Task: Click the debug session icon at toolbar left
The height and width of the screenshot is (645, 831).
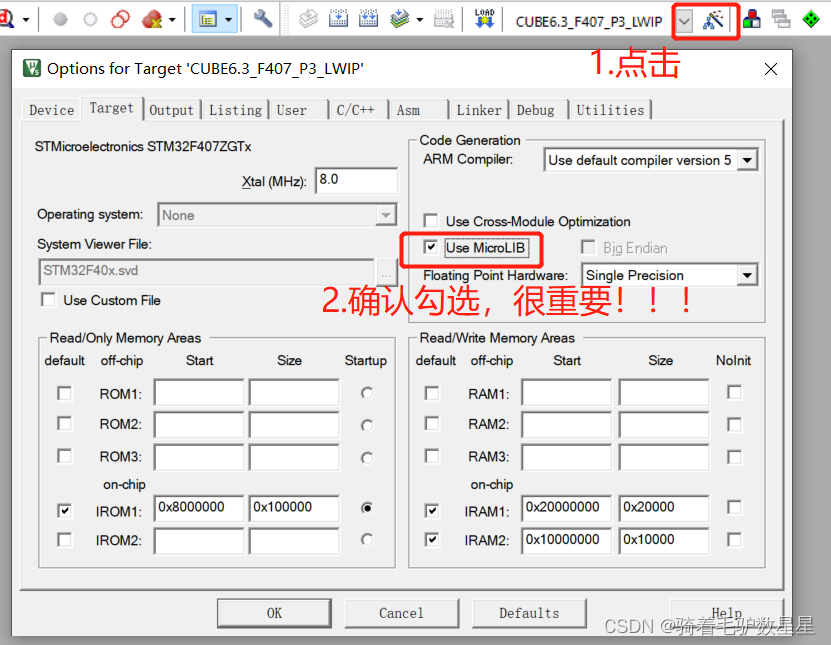Action: 6,20
